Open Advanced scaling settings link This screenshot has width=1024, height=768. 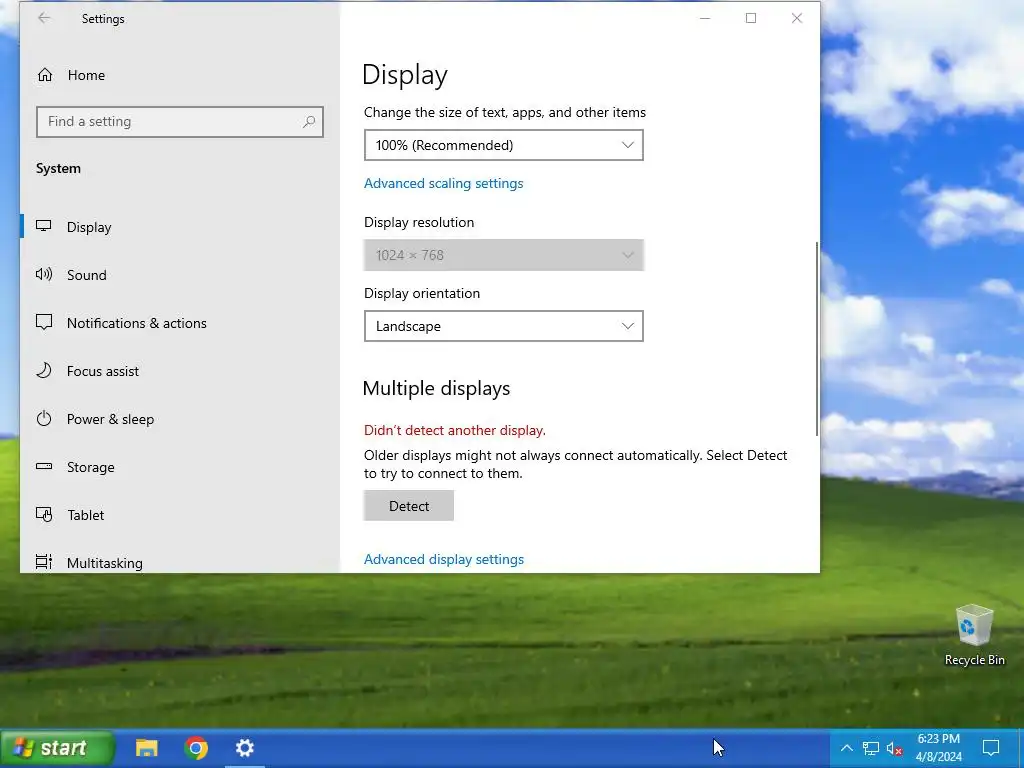(443, 184)
